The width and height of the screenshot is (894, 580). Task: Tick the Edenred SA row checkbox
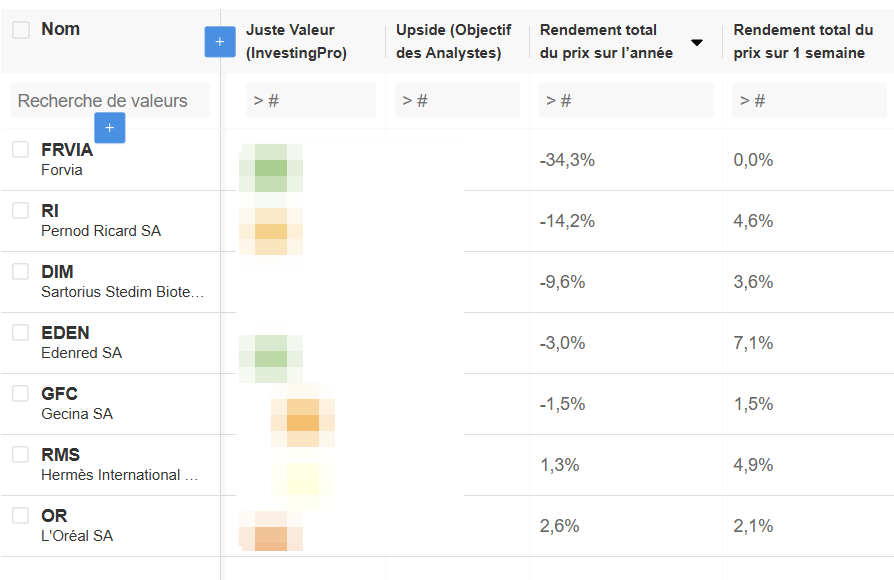point(21,333)
